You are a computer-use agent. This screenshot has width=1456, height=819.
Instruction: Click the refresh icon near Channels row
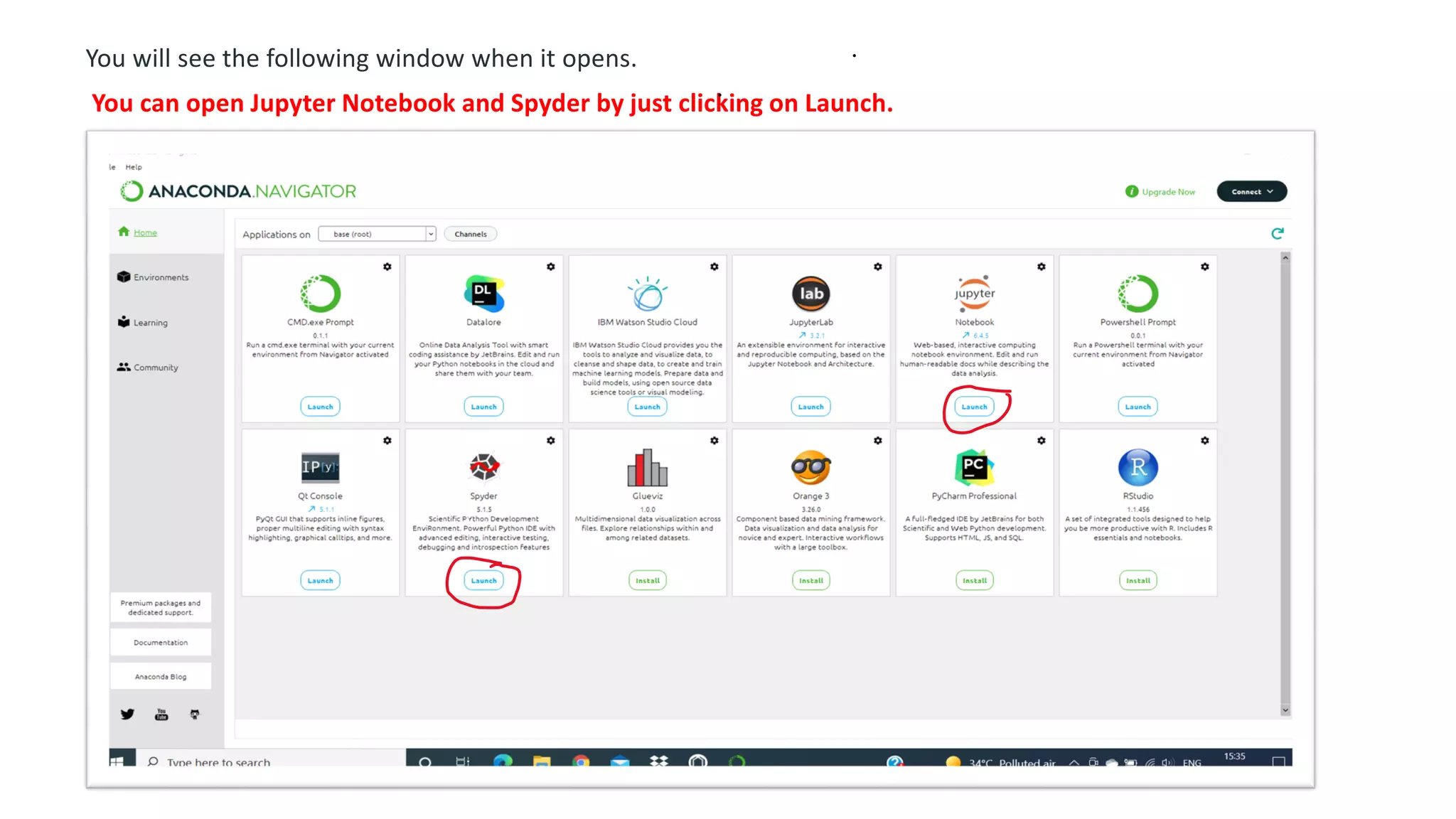tap(1277, 234)
